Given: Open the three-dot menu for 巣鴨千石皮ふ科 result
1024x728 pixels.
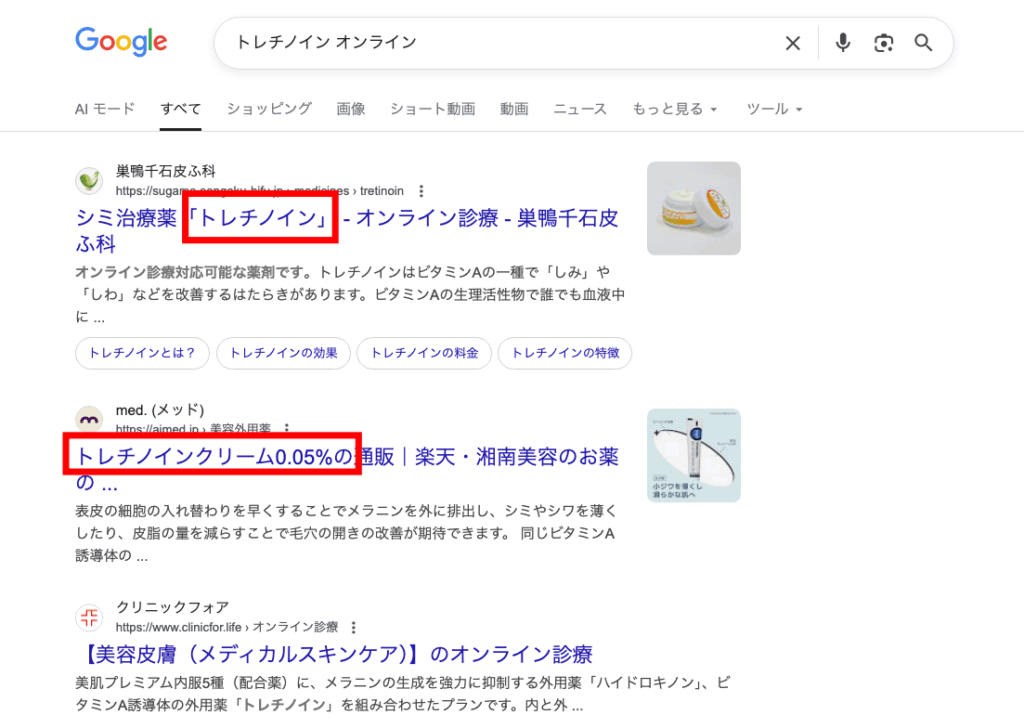Looking at the screenshot, I should [421, 190].
